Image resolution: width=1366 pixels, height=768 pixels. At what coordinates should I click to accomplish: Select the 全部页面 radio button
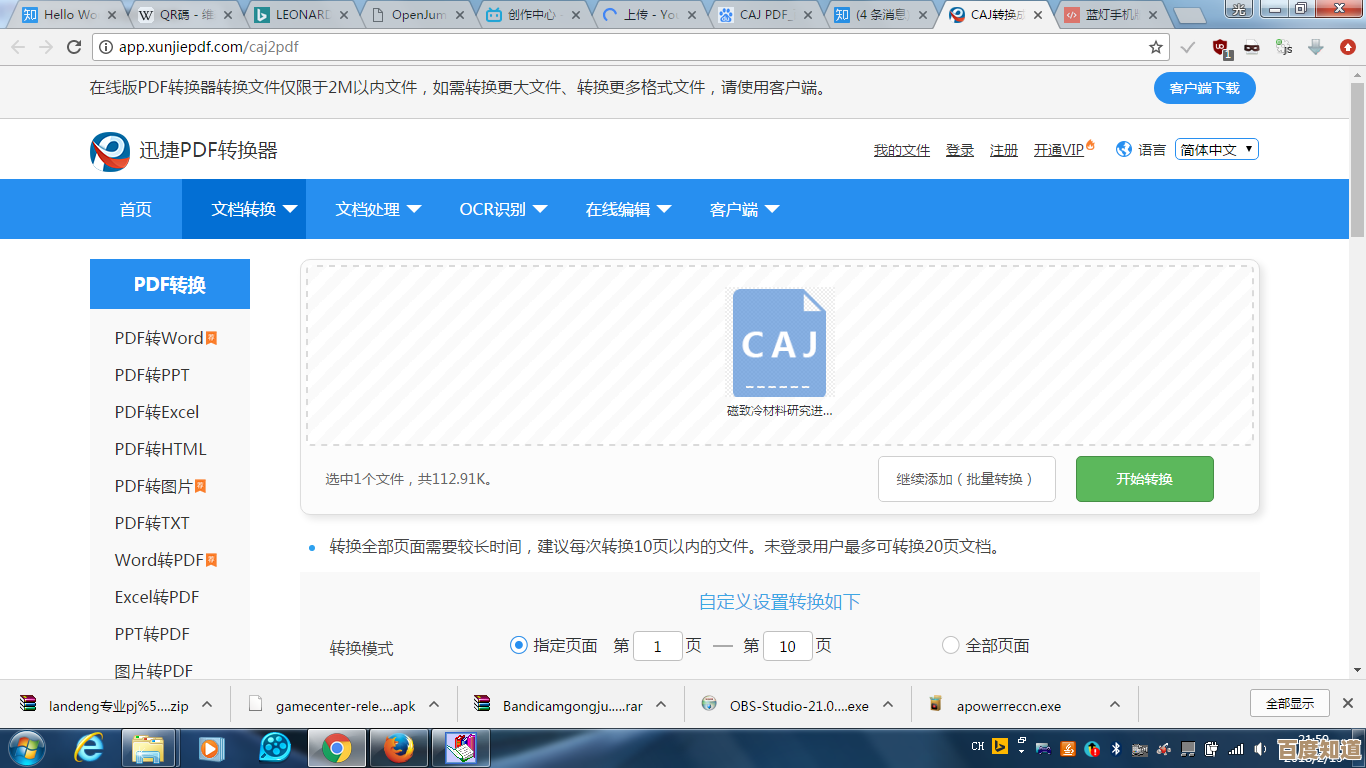(950, 645)
